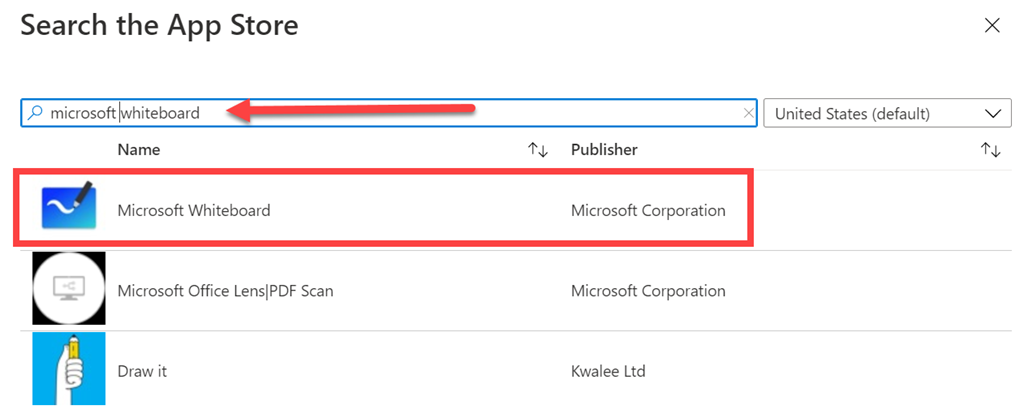This screenshot has height=410, width=1024.
Task: Click the Search the App Store heading
Action: pos(159,25)
